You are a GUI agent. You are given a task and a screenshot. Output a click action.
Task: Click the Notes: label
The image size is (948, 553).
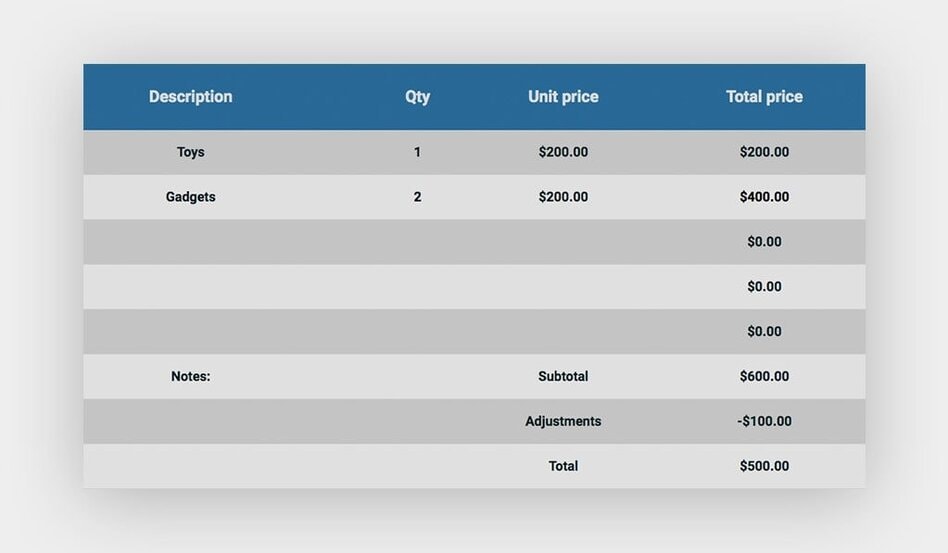[190, 377]
